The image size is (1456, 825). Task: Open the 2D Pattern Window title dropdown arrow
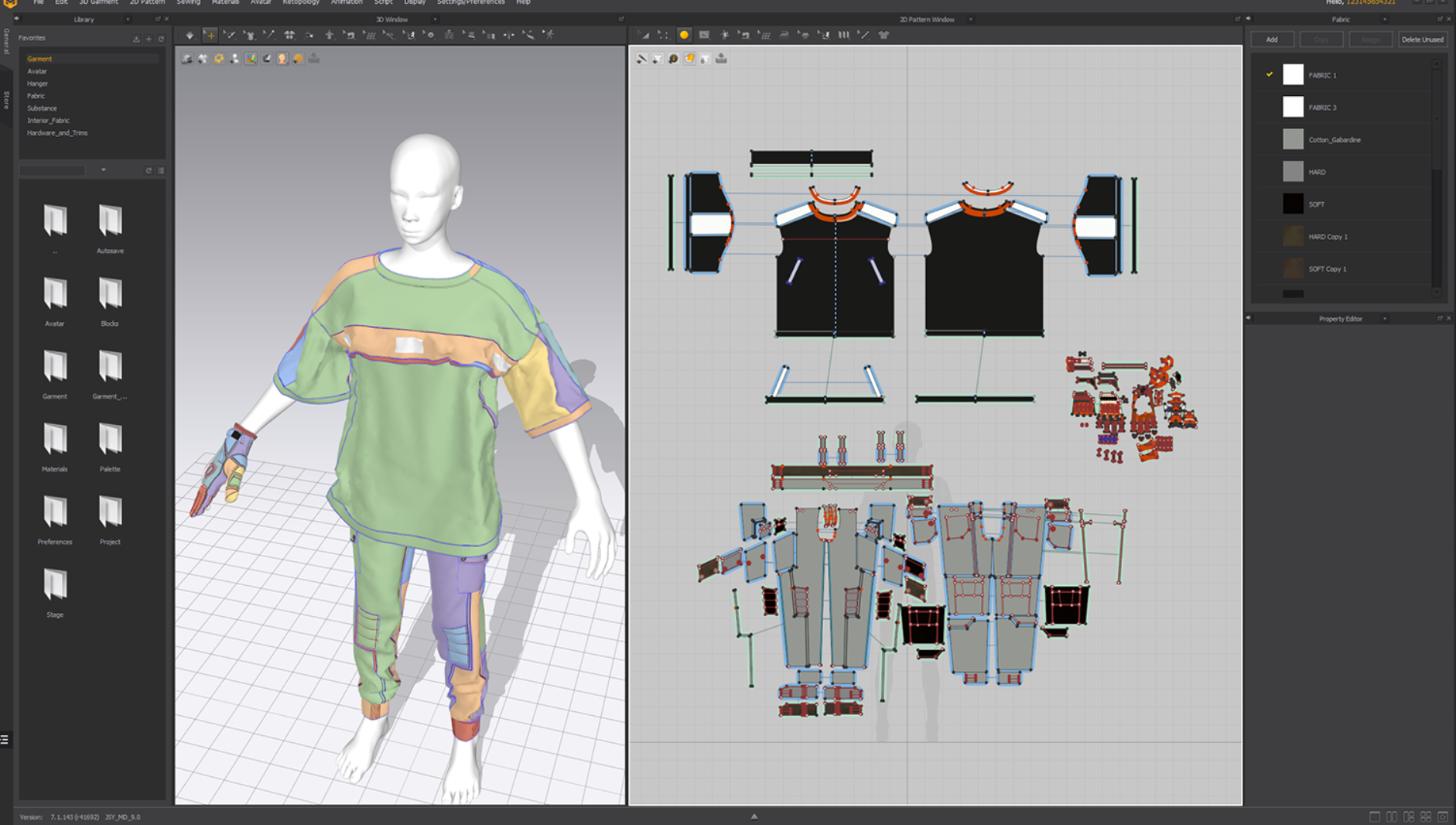(971, 19)
